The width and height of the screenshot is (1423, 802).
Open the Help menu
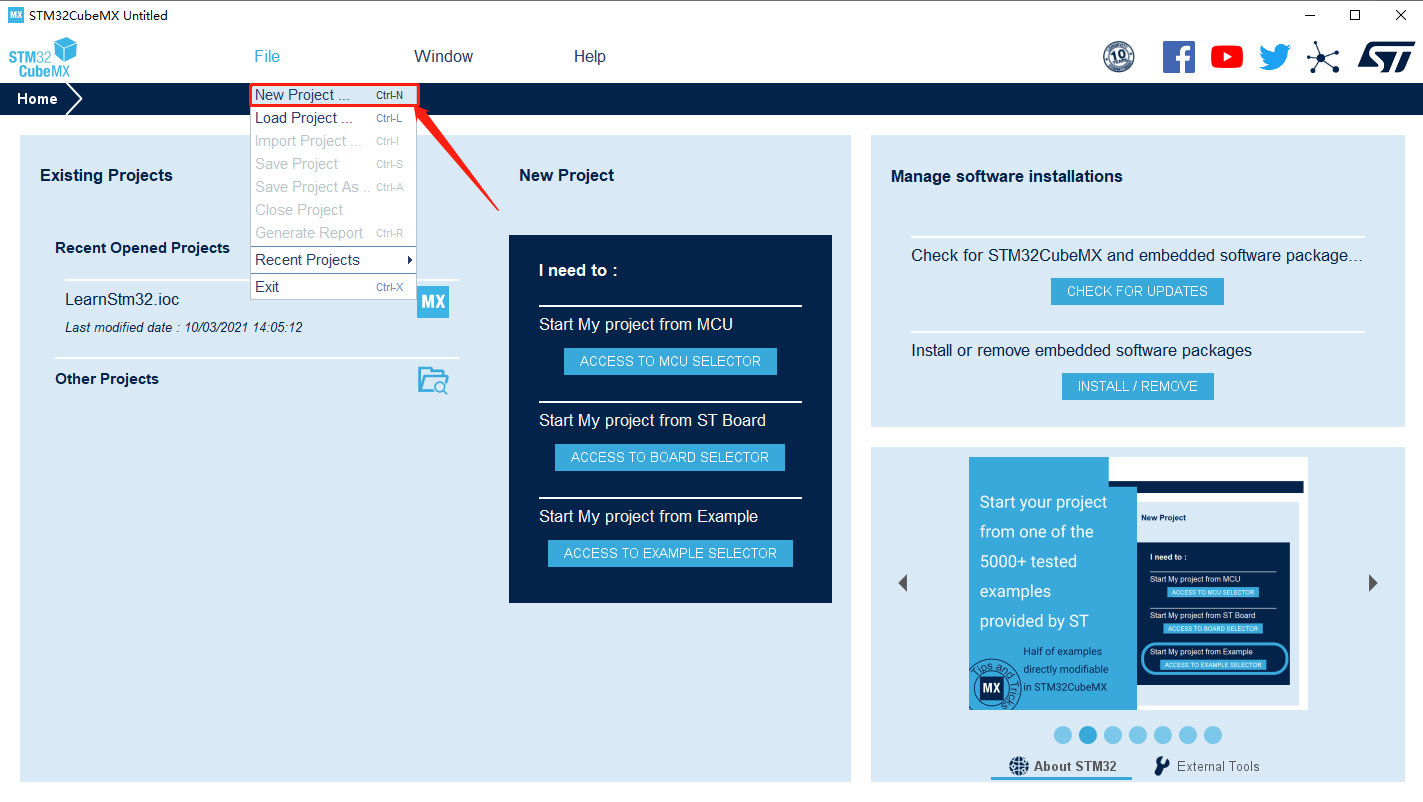(590, 57)
